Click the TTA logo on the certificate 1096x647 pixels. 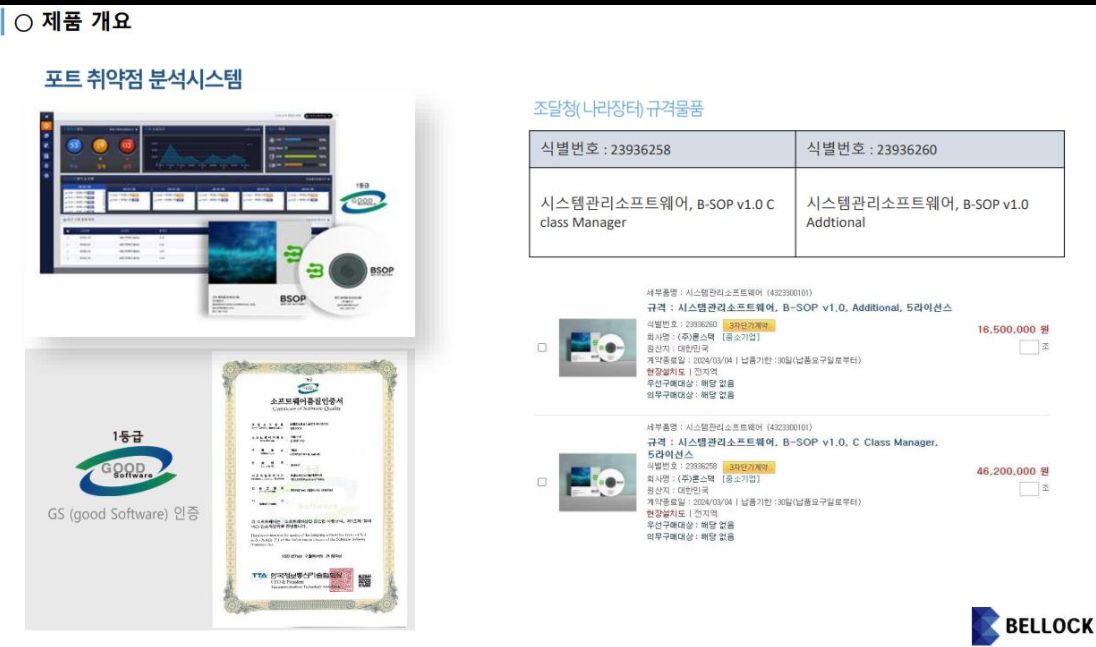point(259,576)
